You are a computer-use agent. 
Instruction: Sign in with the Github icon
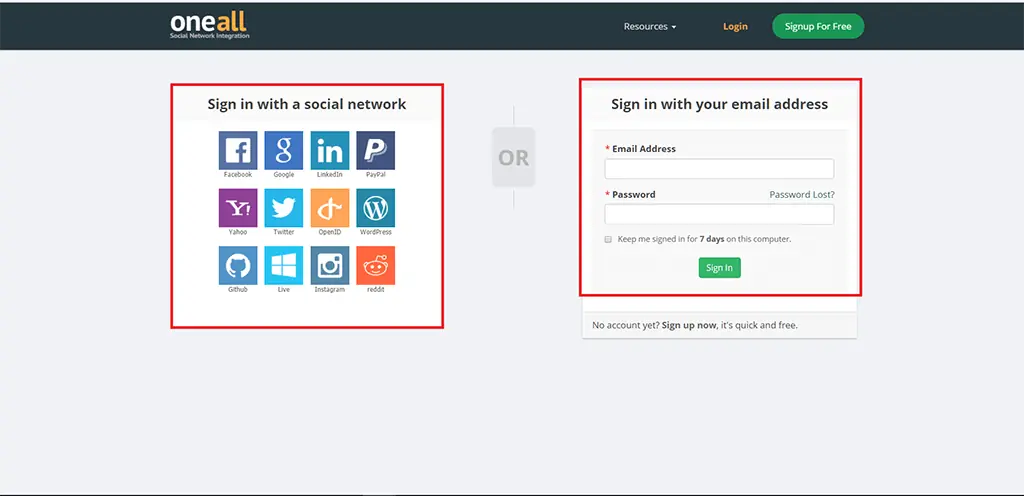tap(238, 265)
